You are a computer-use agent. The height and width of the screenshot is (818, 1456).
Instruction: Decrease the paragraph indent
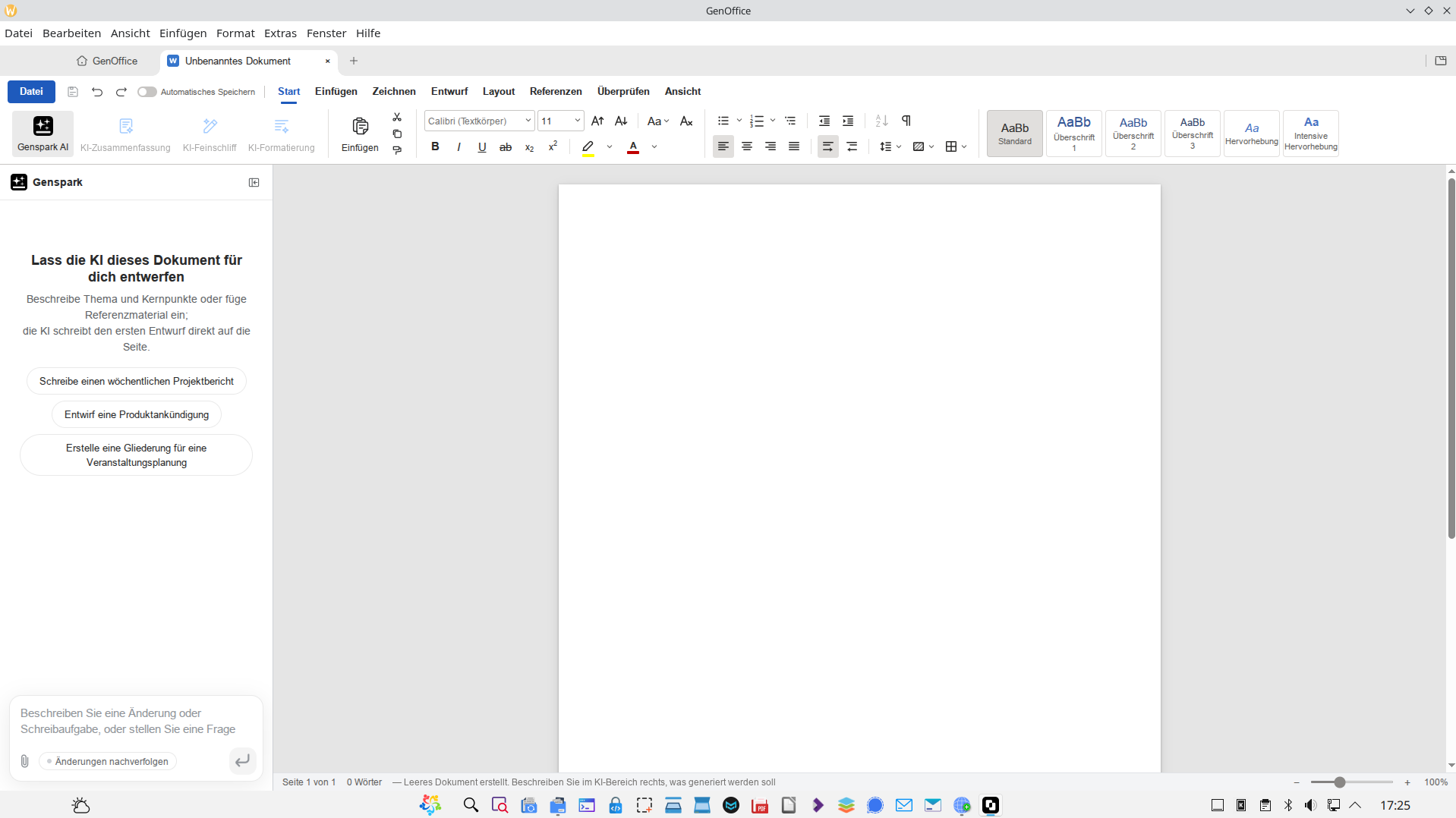(824, 121)
